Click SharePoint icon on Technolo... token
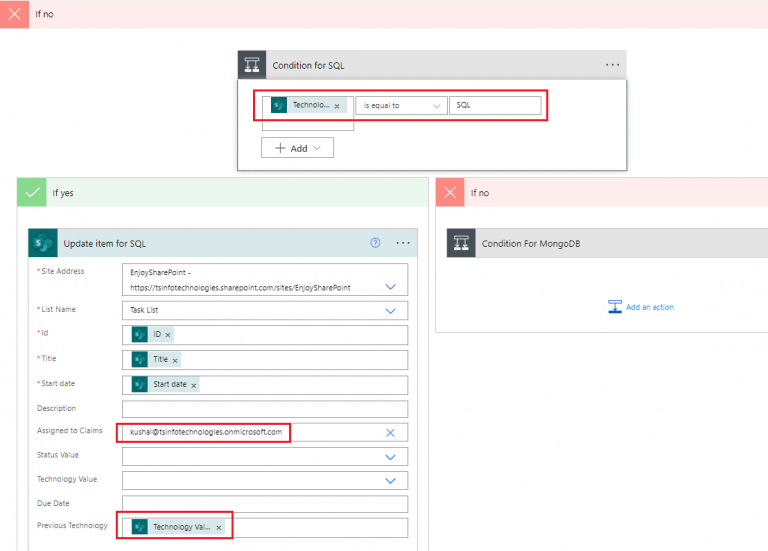 pos(279,105)
